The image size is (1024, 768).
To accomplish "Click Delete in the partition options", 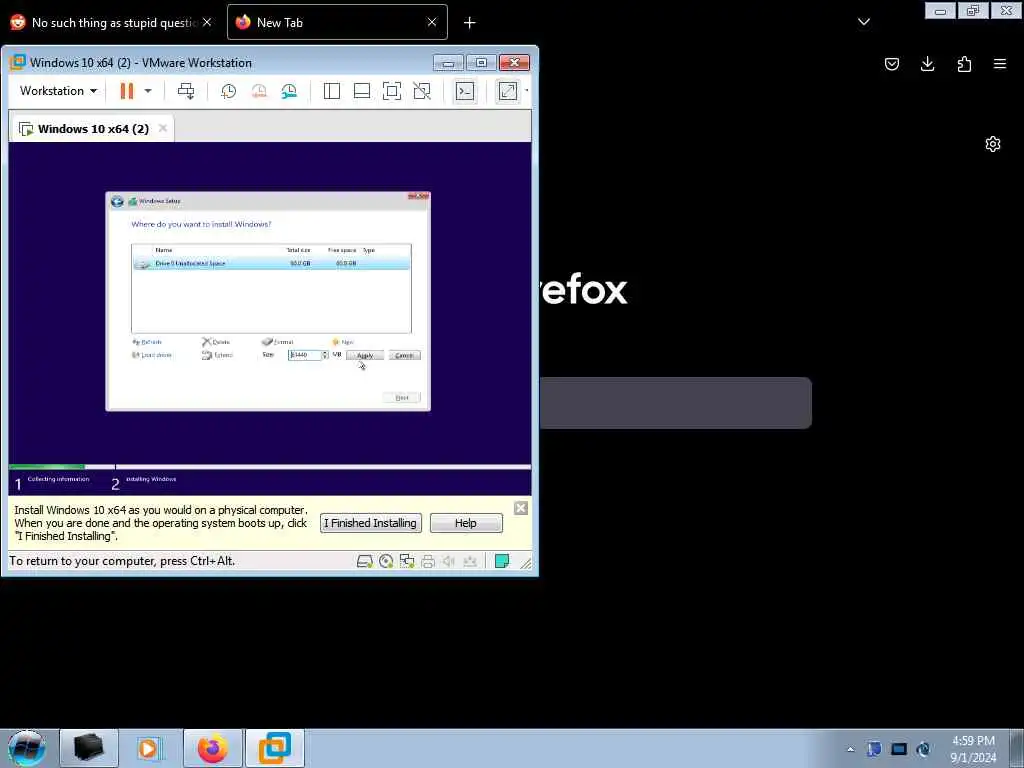I will tap(216, 342).
